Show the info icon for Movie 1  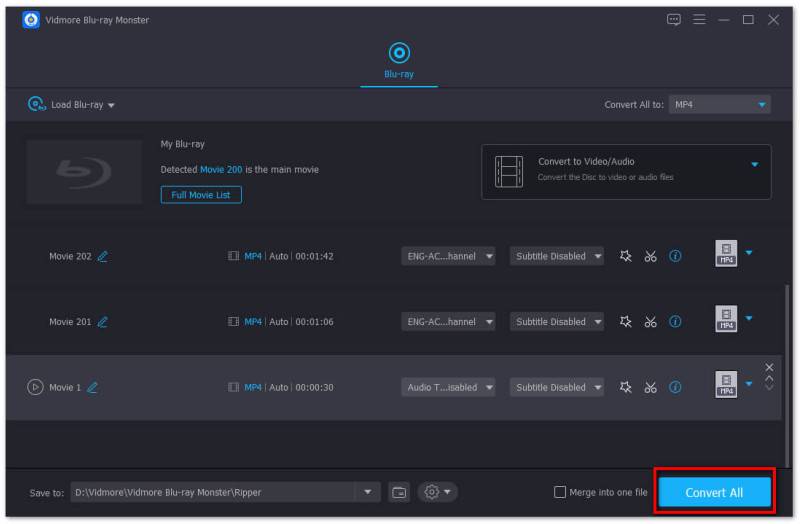coord(675,387)
